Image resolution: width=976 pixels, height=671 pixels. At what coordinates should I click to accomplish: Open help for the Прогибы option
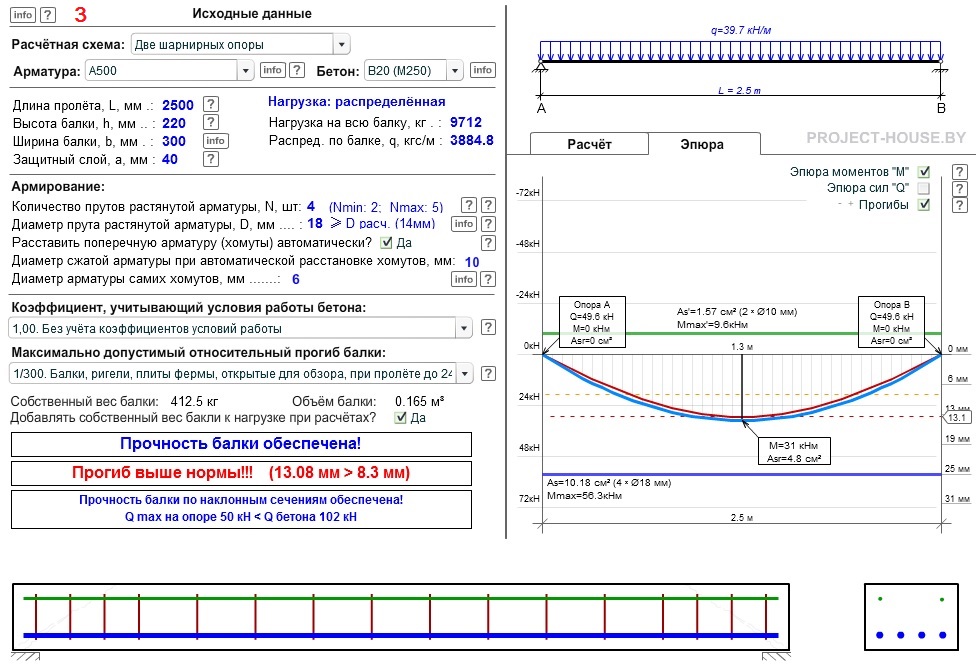pyautogui.click(x=960, y=205)
